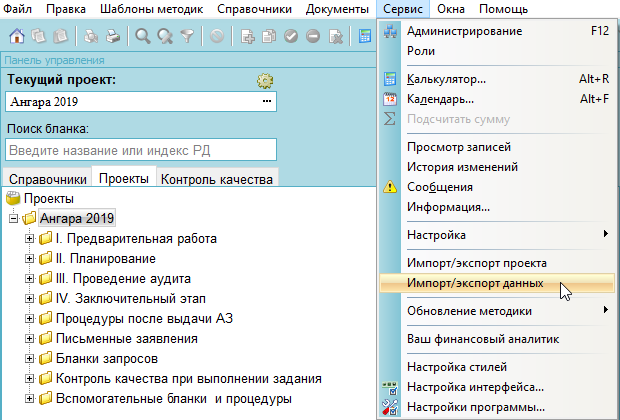This screenshot has height=420, width=620.
Task: Select the Письменные заявления tree label
Action: pos(127,339)
